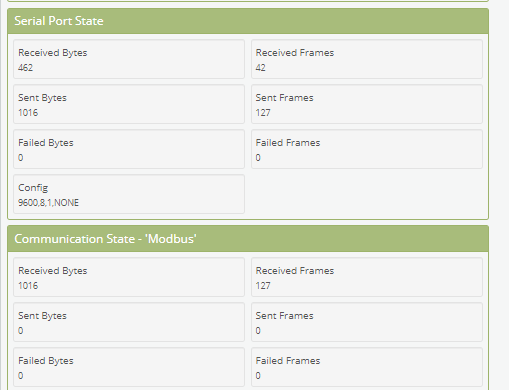Click the serial port Sent Bytes 1016 field
Screen dimensions: 509x390
(129, 104)
